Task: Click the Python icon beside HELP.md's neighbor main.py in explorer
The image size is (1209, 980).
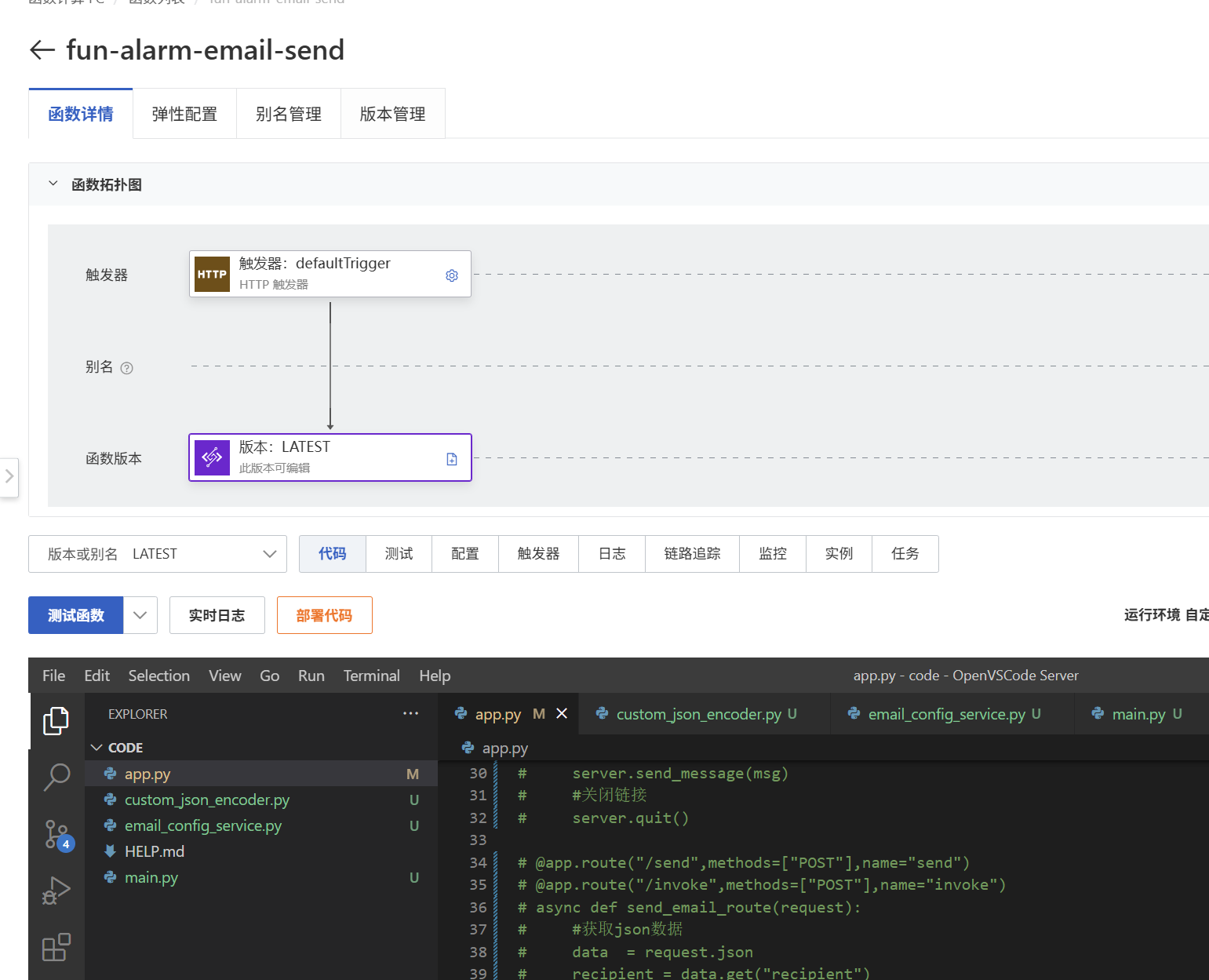Action: [x=111, y=877]
